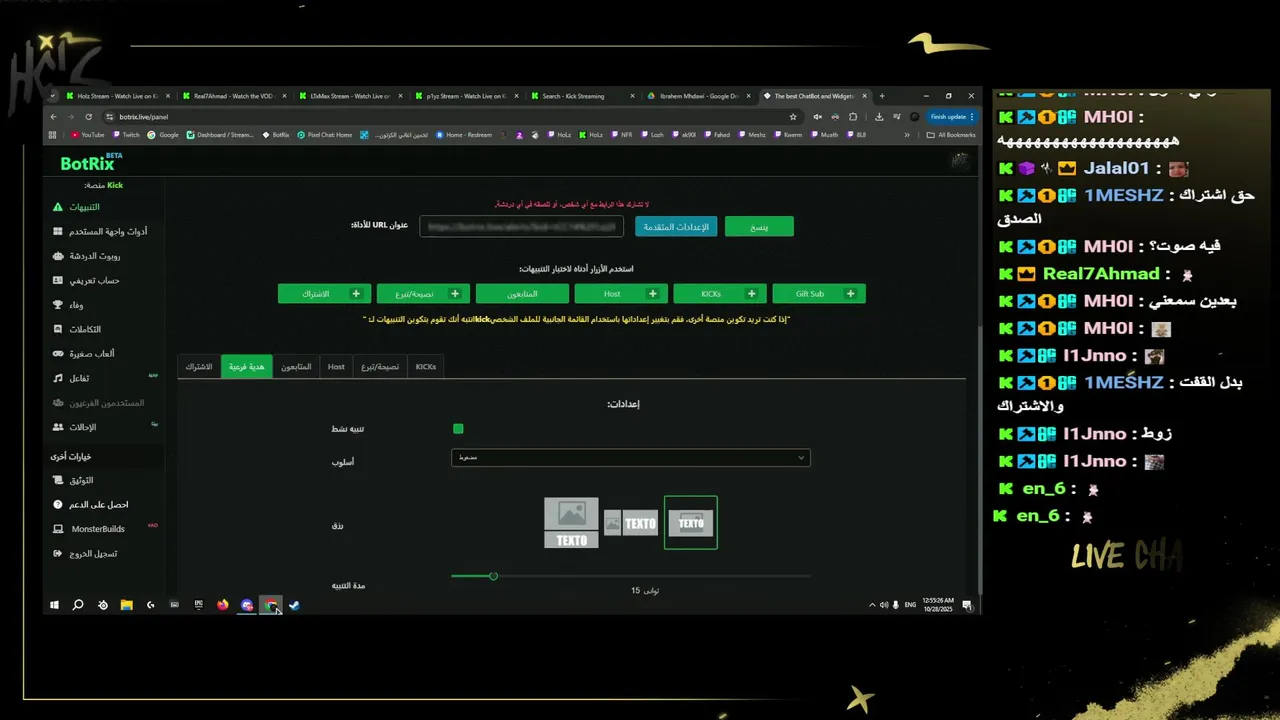
Task: Open the Documentation (التوثيق) sidebar item
Action: (x=74, y=480)
